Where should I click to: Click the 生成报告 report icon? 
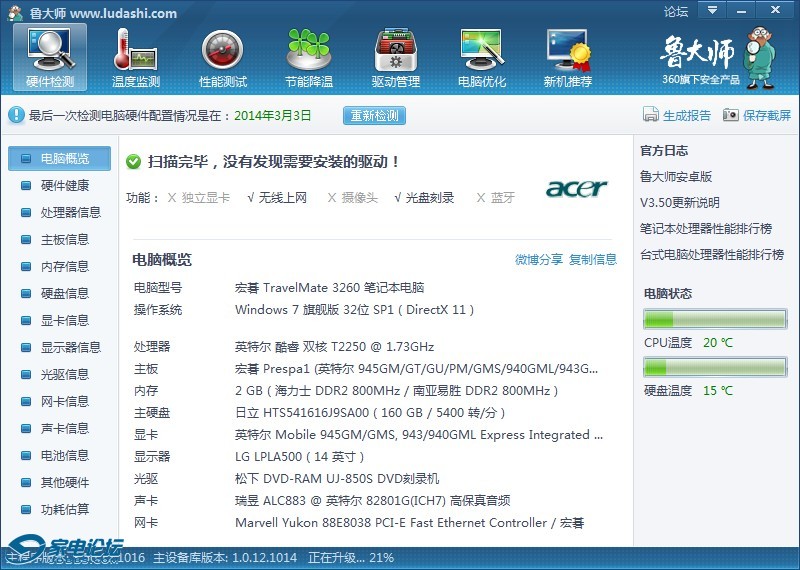tap(651, 115)
